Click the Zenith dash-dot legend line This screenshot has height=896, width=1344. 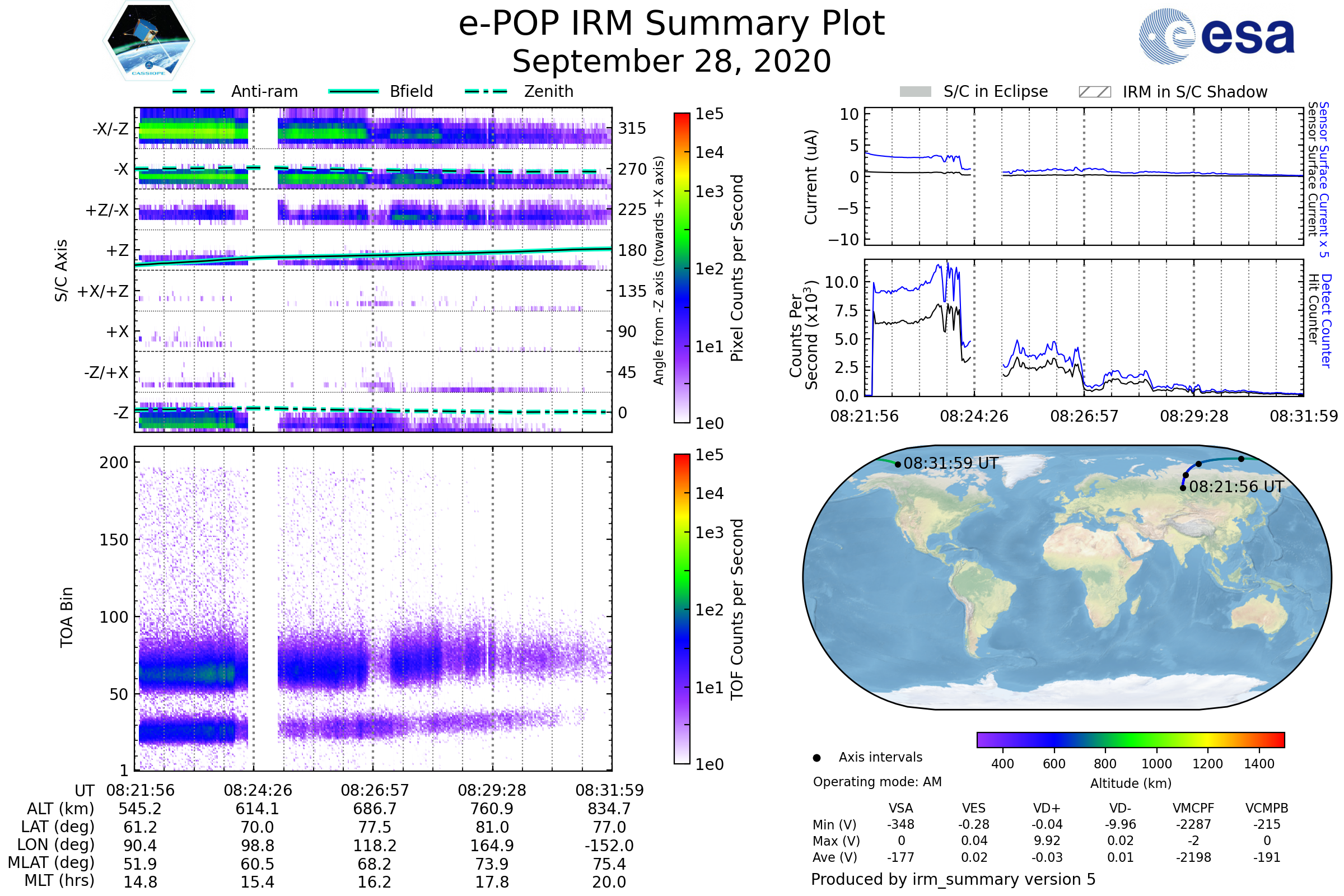pyautogui.click(x=486, y=91)
